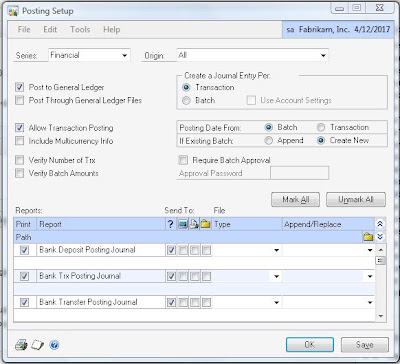This screenshot has width=400, height=364.
Task: Click the Approval Password field
Action: pos(300,173)
